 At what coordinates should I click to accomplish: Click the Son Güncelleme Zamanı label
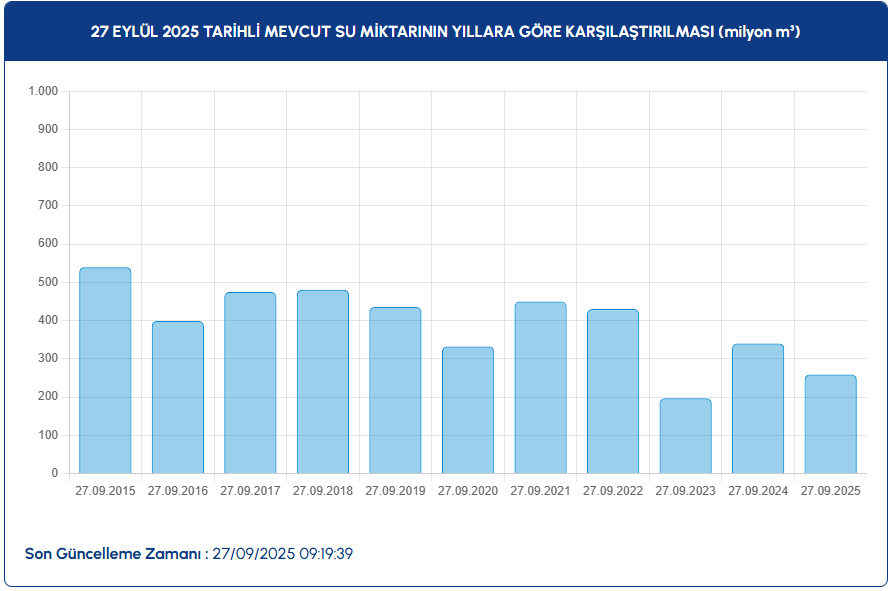(116, 553)
